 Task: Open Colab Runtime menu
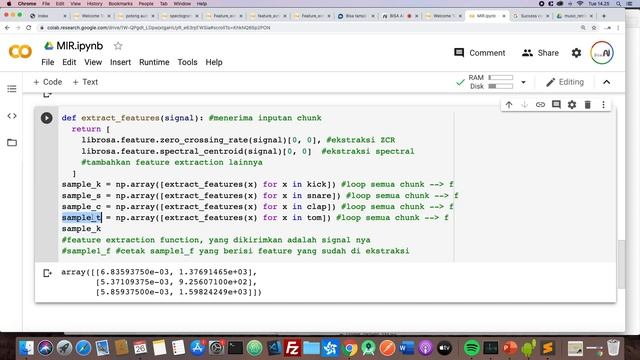pyautogui.click(x=154, y=62)
